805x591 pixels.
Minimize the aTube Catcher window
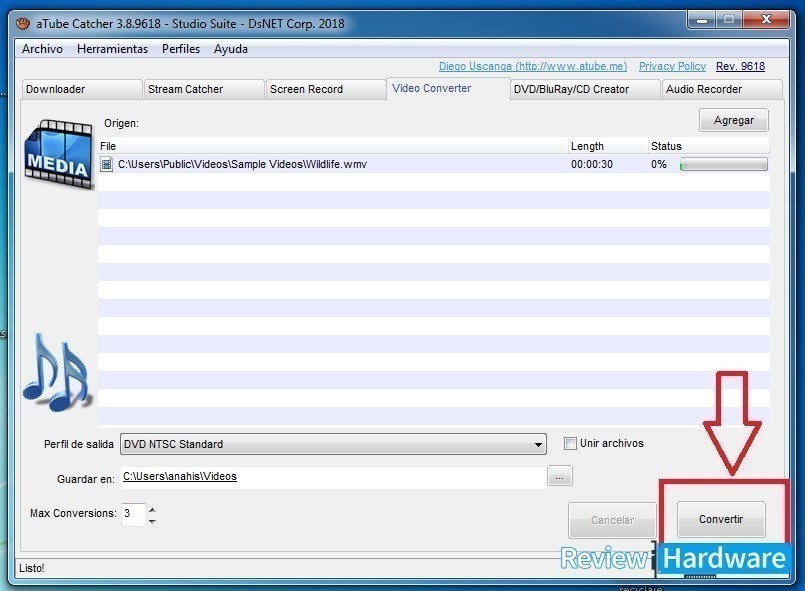coord(702,20)
